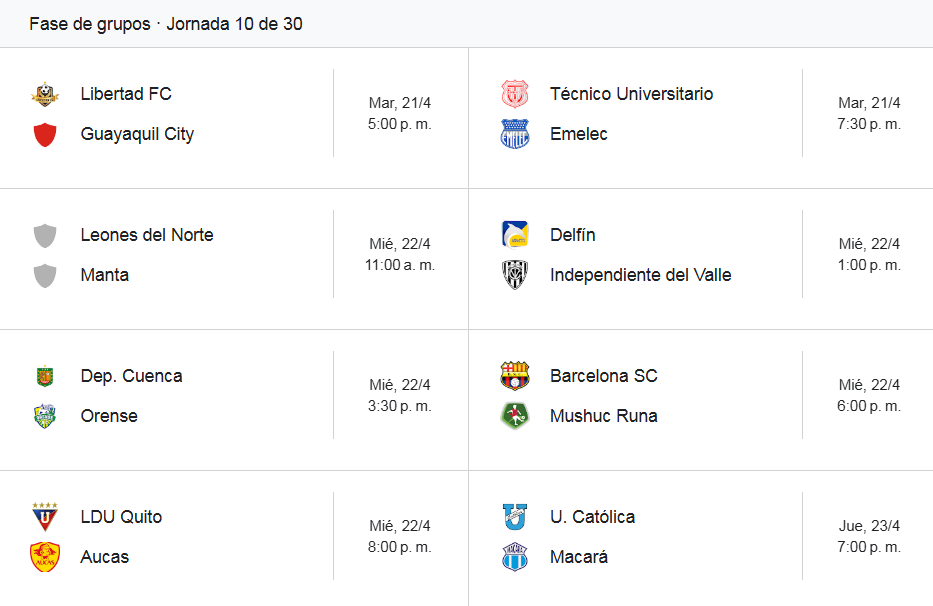Click the Mushuc Runa team logo

(x=514, y=416)
